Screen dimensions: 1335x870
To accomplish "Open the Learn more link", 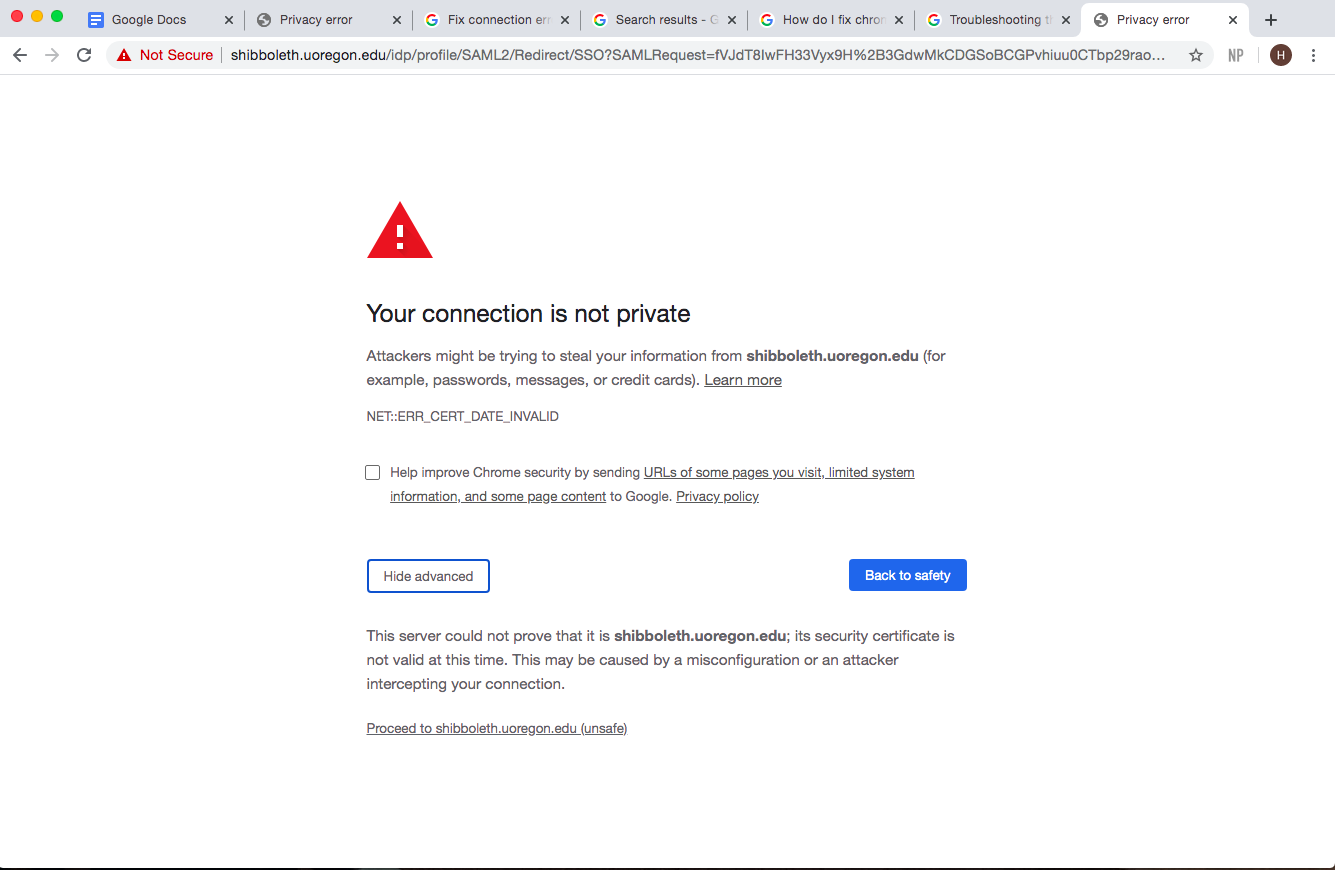I will tap(743, 380).
